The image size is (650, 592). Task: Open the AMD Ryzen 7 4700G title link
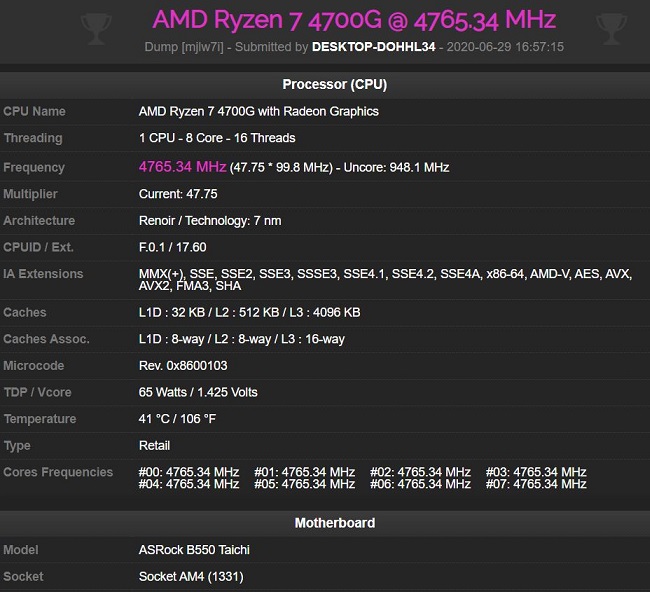tap(354, 20)
